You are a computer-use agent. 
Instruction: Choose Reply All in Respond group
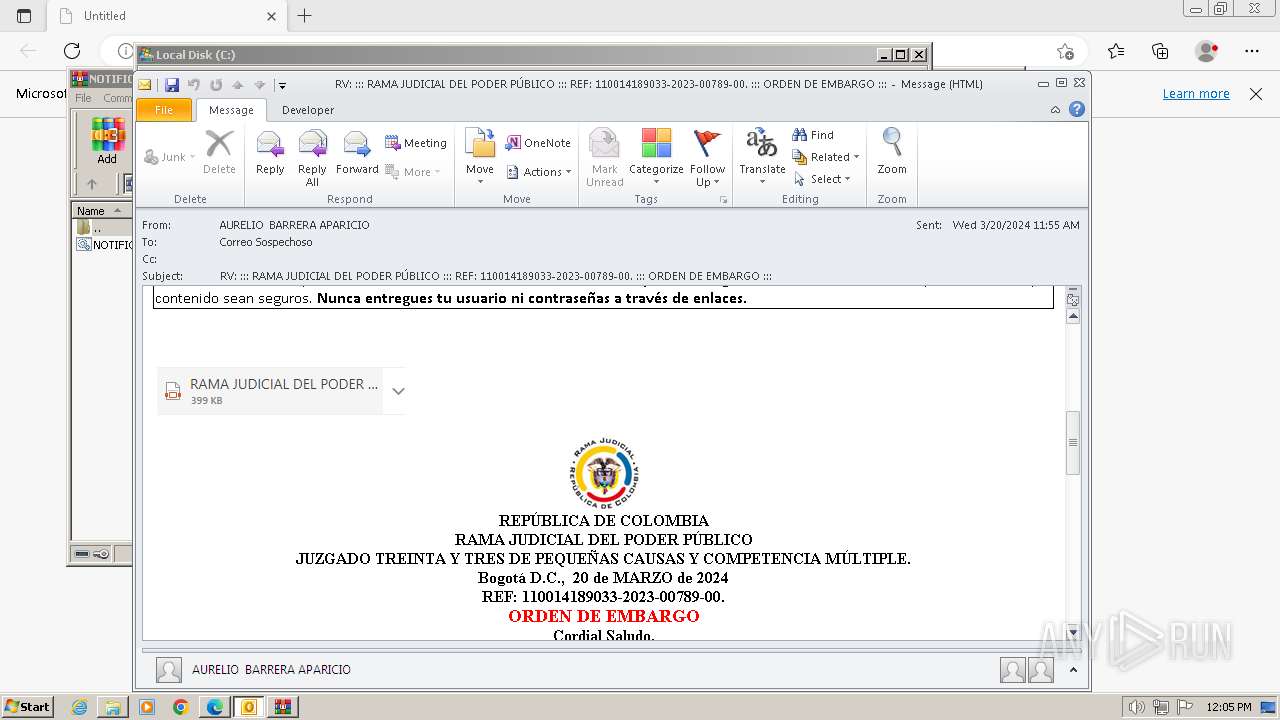pos(312,158)
